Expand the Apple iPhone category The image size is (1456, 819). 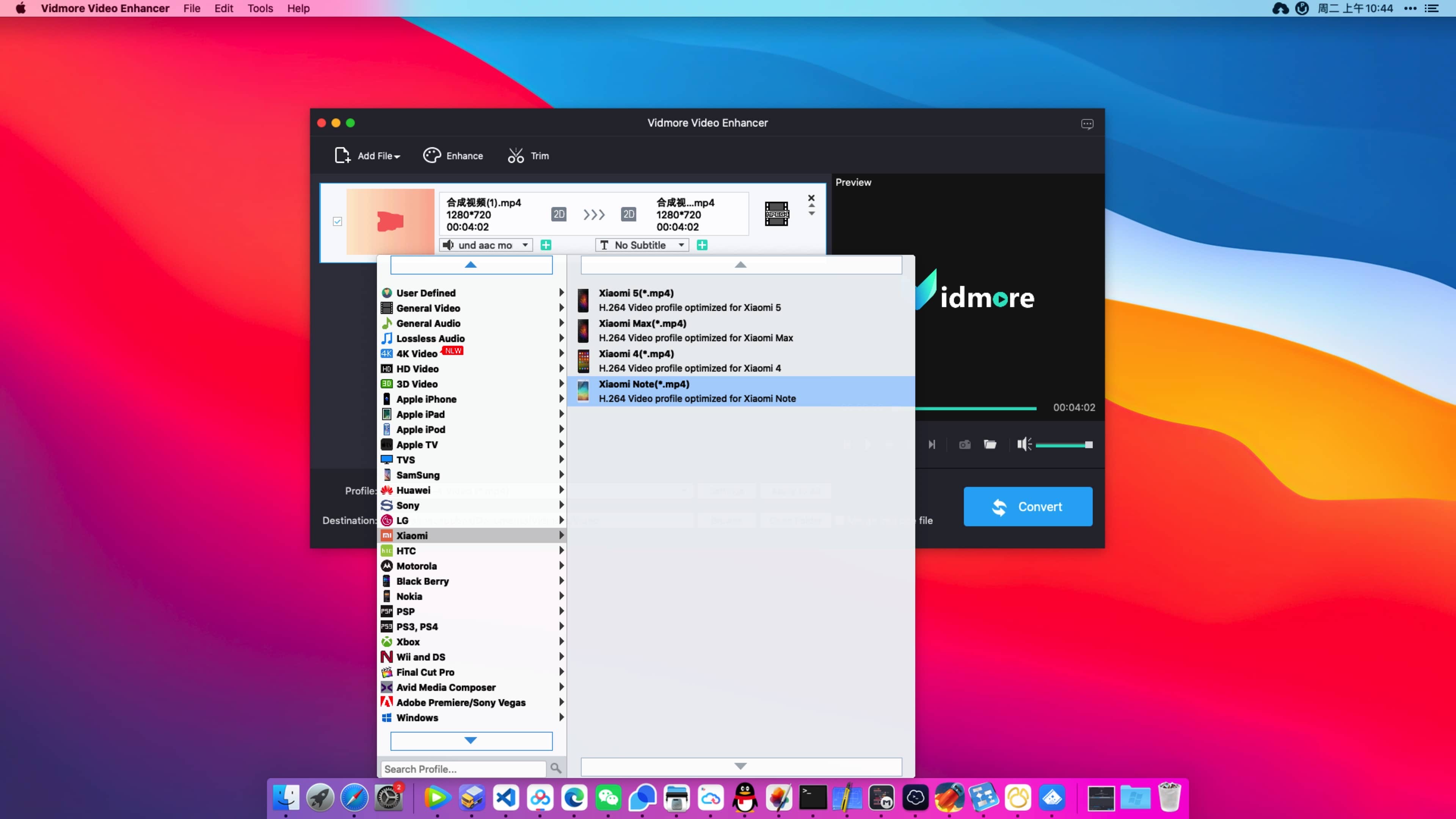click(472, 399)
